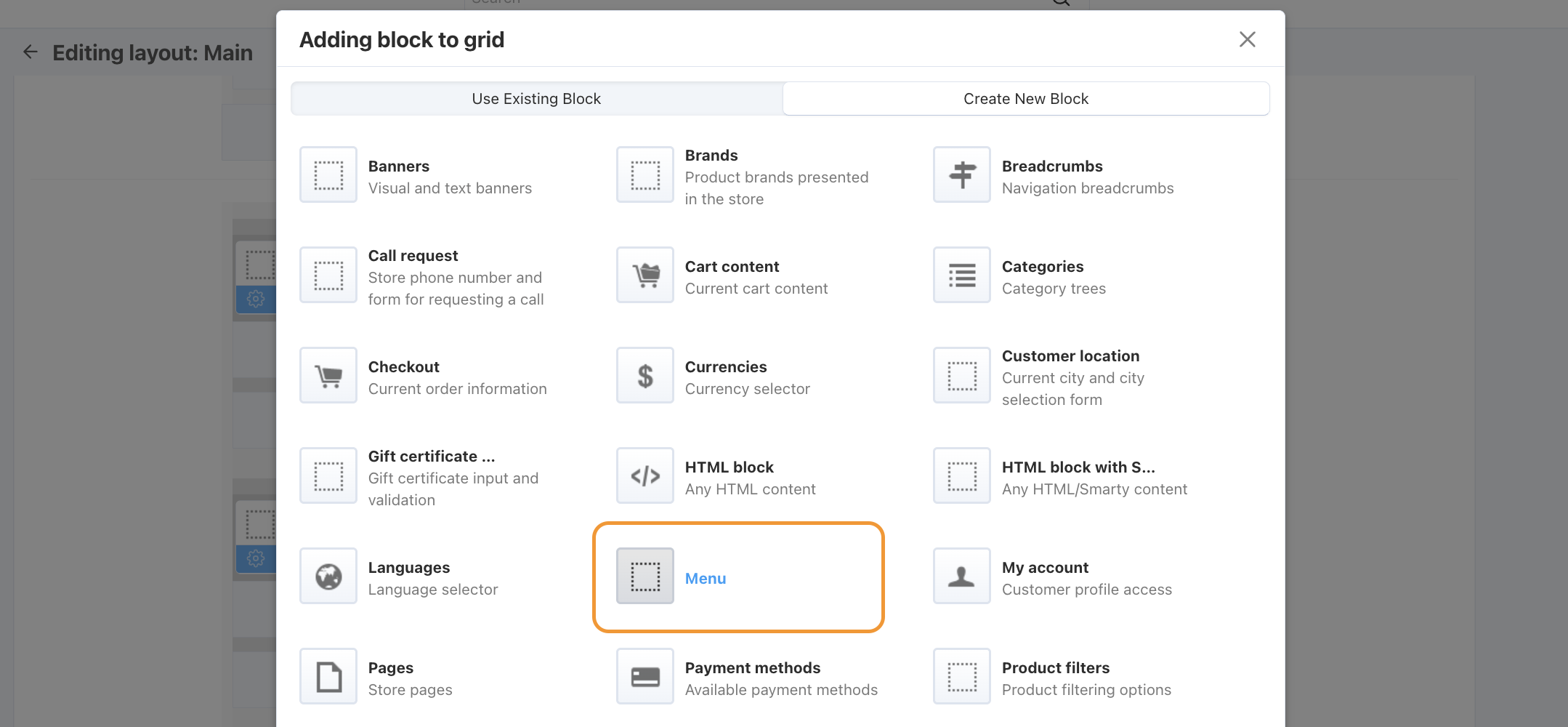This screenshot has height=727, width=1568.
Task: Click the Cart content cart icon
Action: [x=645, y=276]
